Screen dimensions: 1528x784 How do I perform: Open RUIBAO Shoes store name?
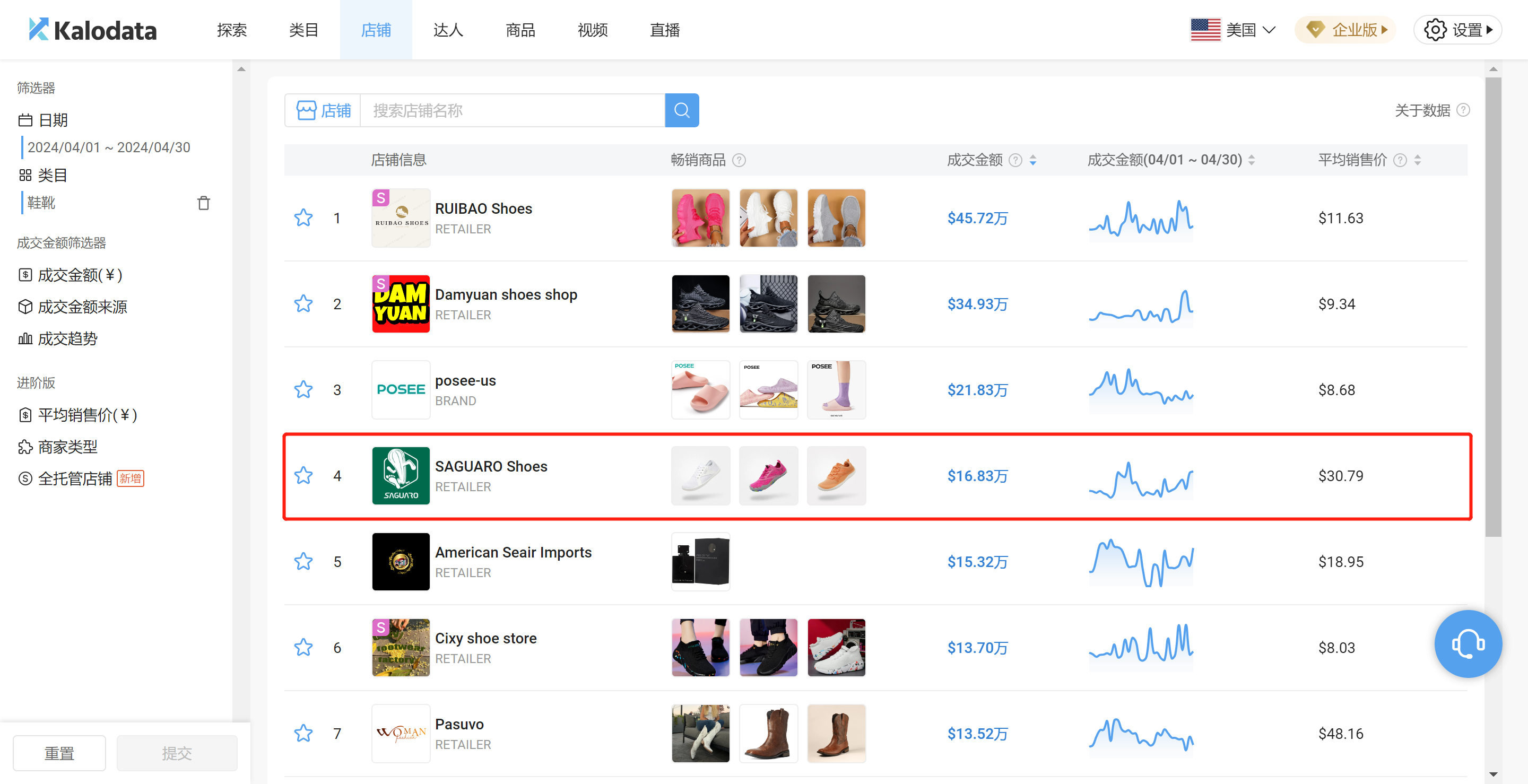click(483, 209)
